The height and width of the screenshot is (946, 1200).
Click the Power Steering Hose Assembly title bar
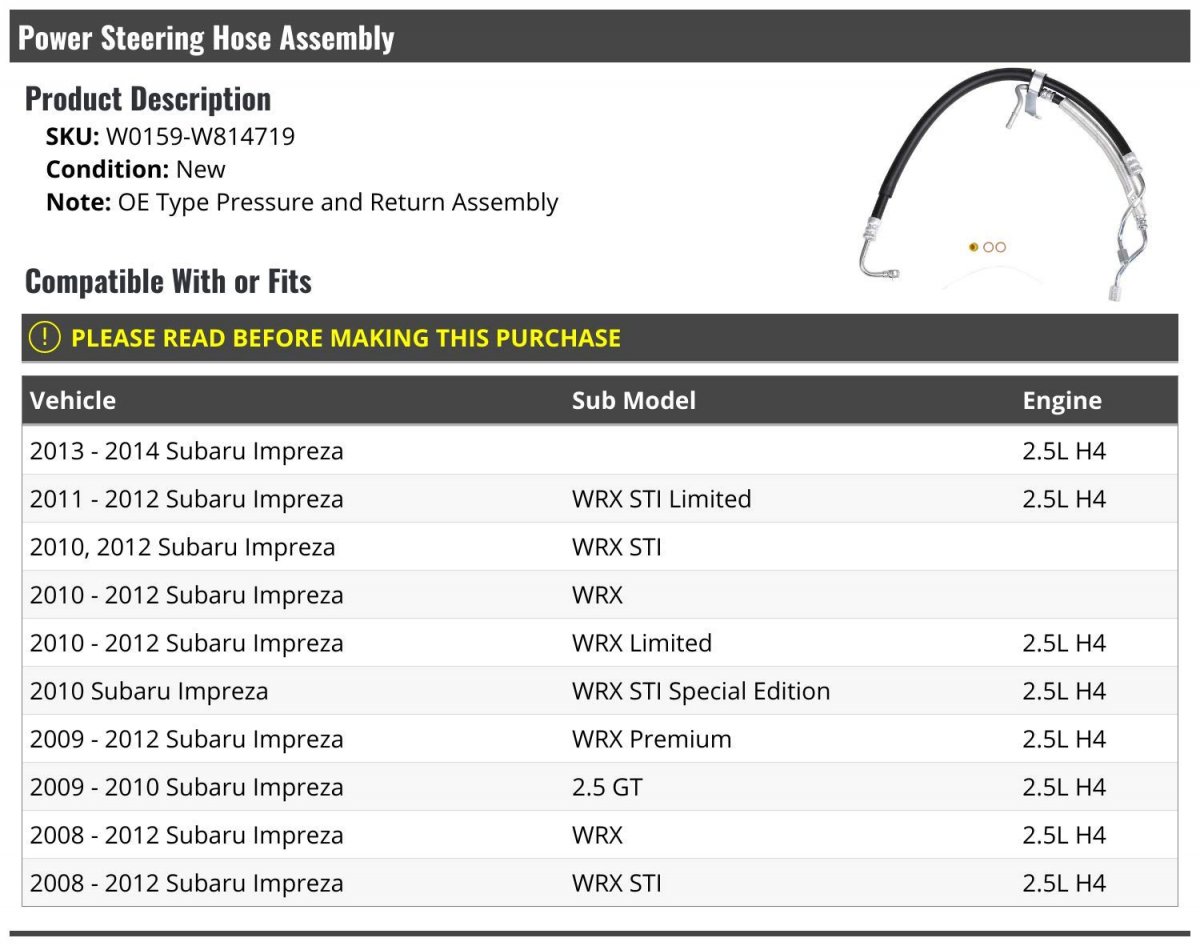600,37
